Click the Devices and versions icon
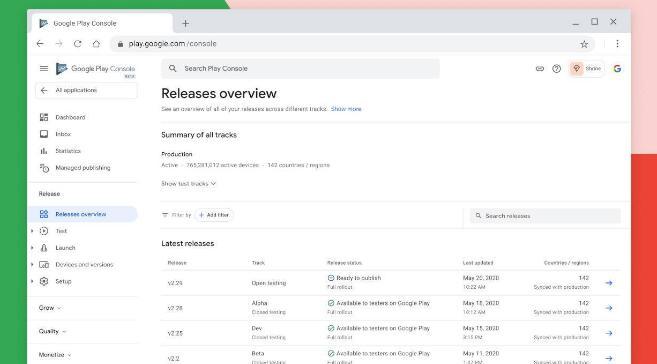 (x=44, y=264)
